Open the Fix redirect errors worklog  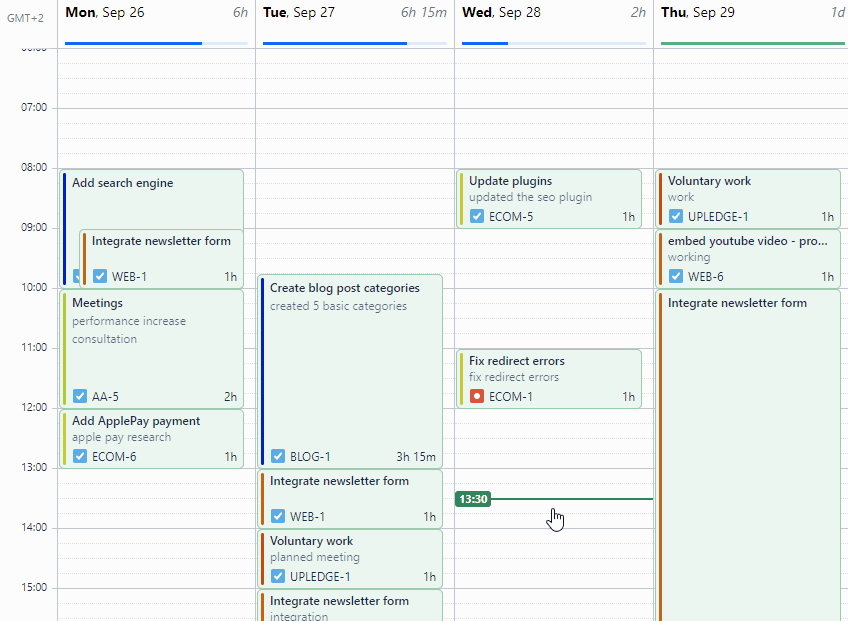[x=549, y=379]
